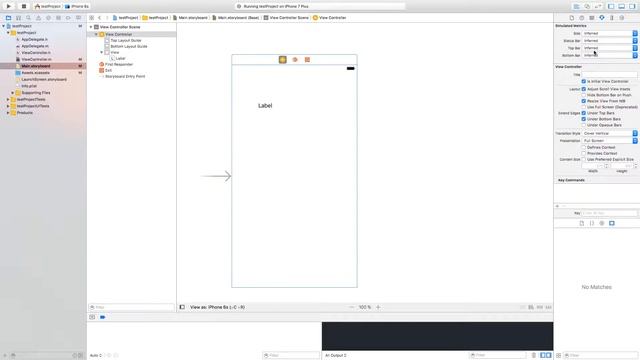Click the Exit icon on scene dock
The height and width of the screenshot is (360, 640).
pos(307,60)
